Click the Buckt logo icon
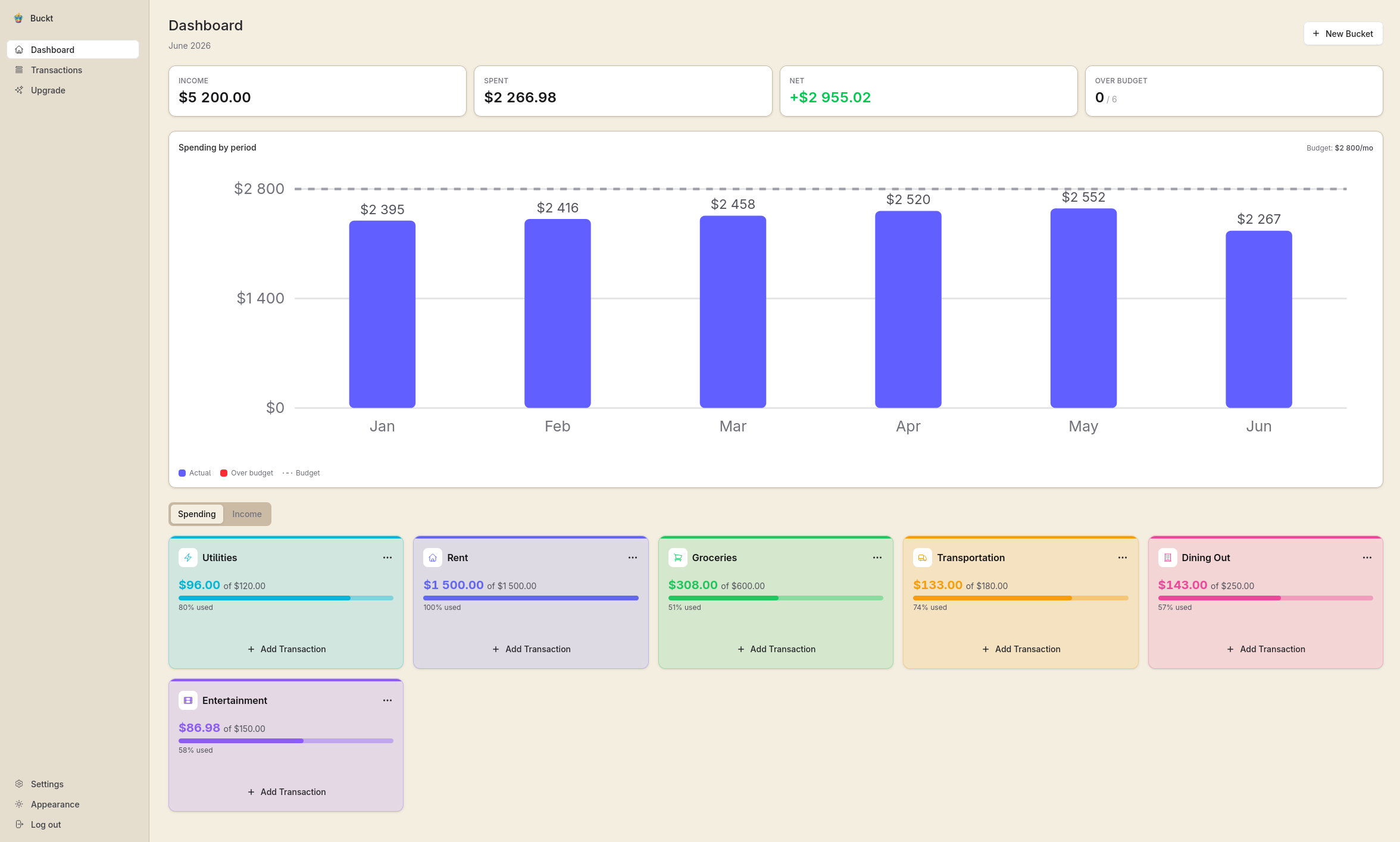Viewport: 1400px width, 842px height. click(x=18, y=18)
